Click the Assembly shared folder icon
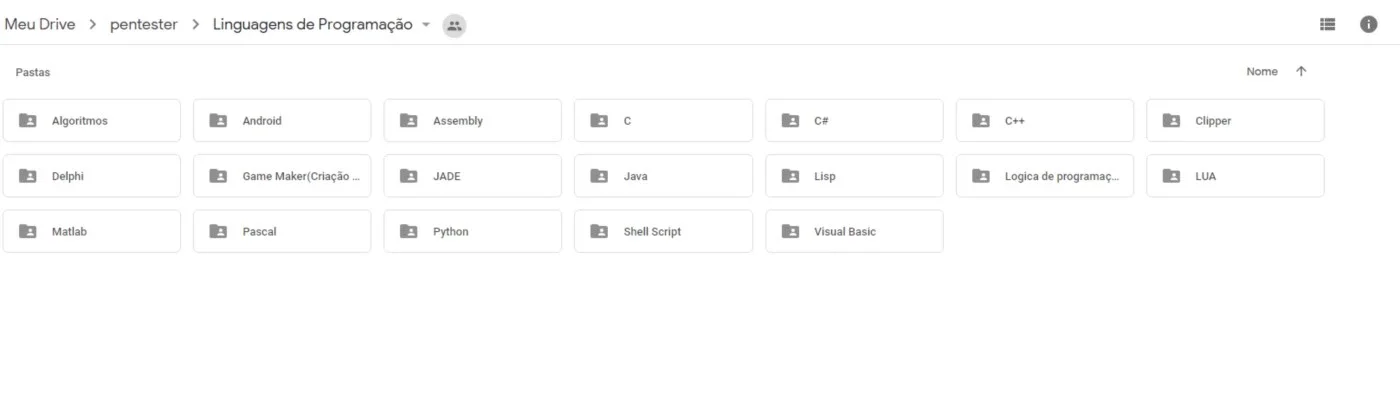Viewport: 1400px width, 400px height. tap(408, 120)
